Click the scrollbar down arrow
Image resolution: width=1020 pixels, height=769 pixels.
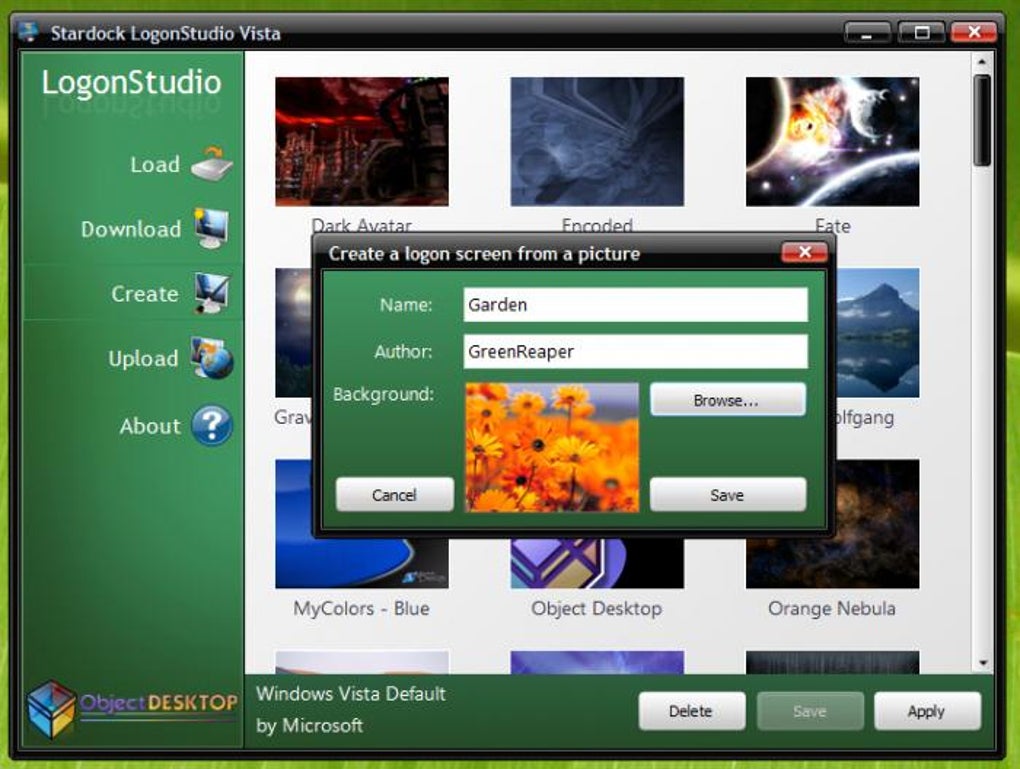tap(982, 663)
